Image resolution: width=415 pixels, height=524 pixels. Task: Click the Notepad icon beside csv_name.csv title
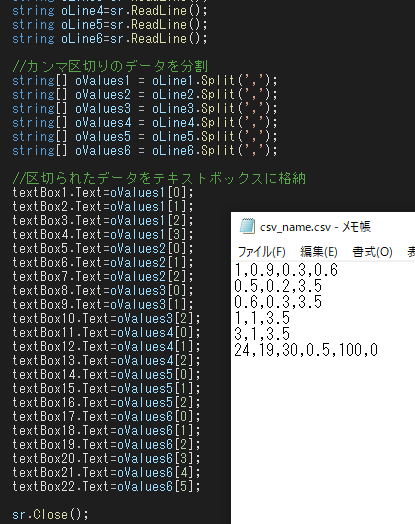tap(247, 226)
